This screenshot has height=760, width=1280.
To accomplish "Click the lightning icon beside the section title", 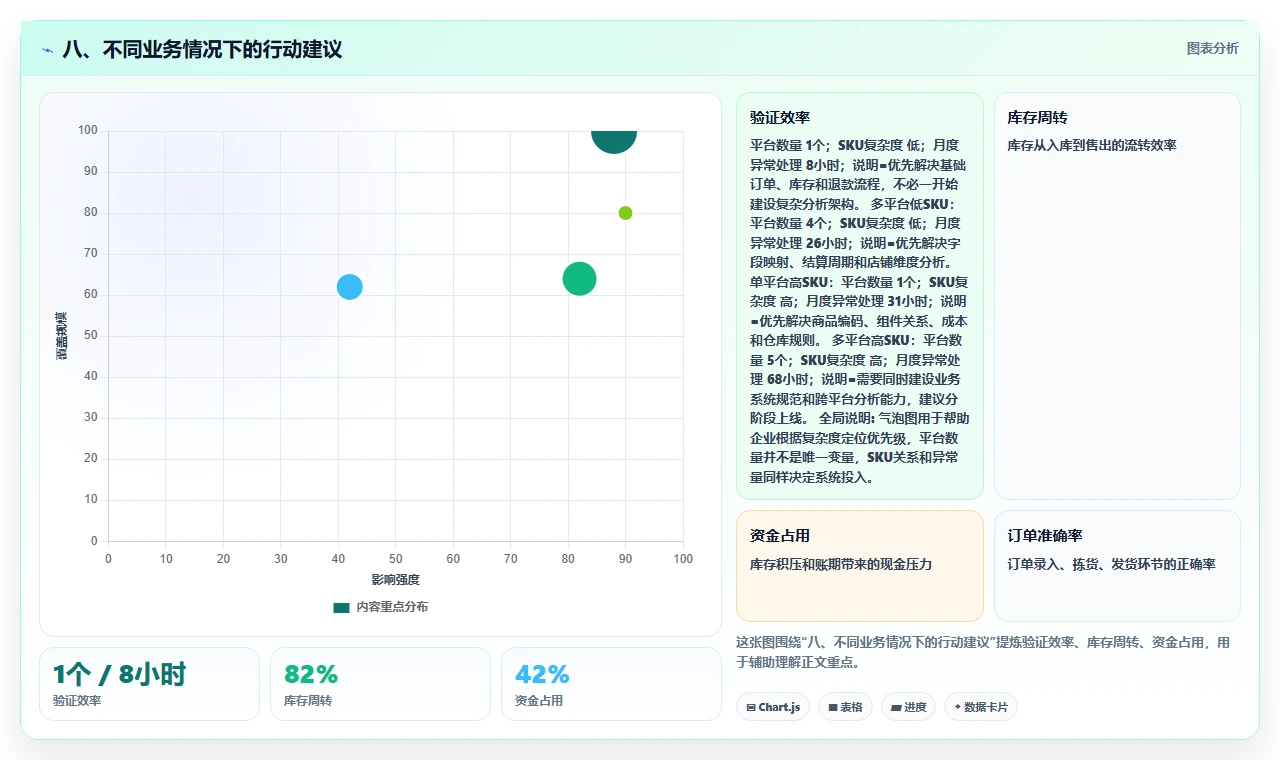I will point(48,50).
